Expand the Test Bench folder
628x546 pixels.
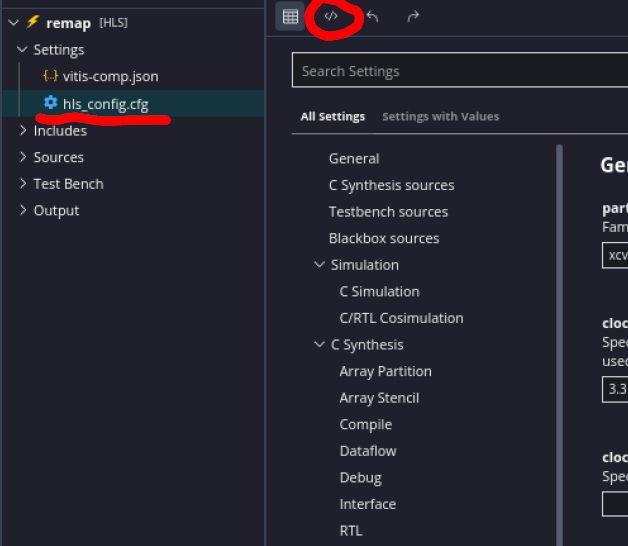23,184
